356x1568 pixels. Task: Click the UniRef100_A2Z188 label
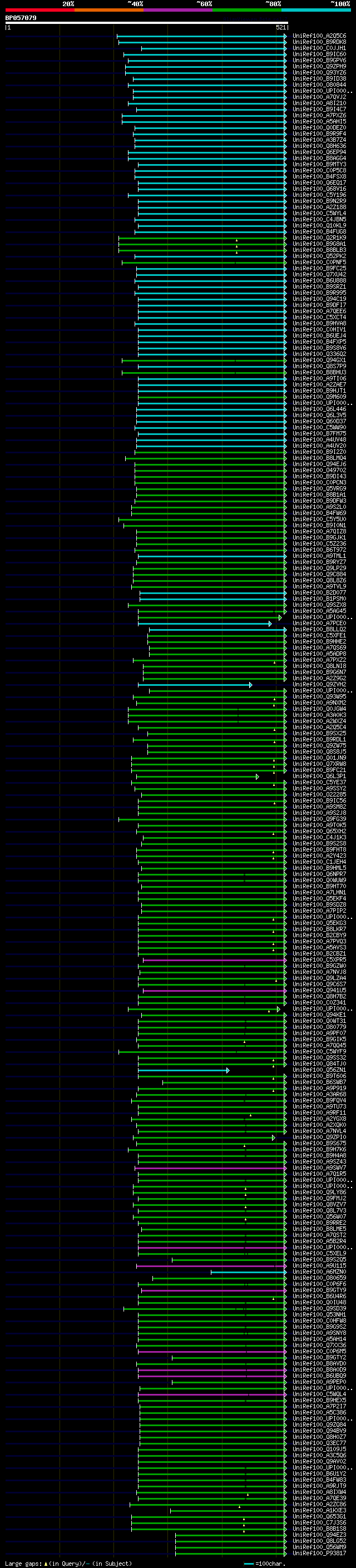coord(319,207)
